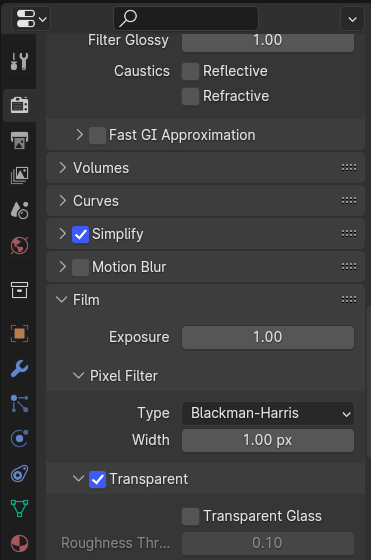Click the Exposure value field

[x=268, y=337]
